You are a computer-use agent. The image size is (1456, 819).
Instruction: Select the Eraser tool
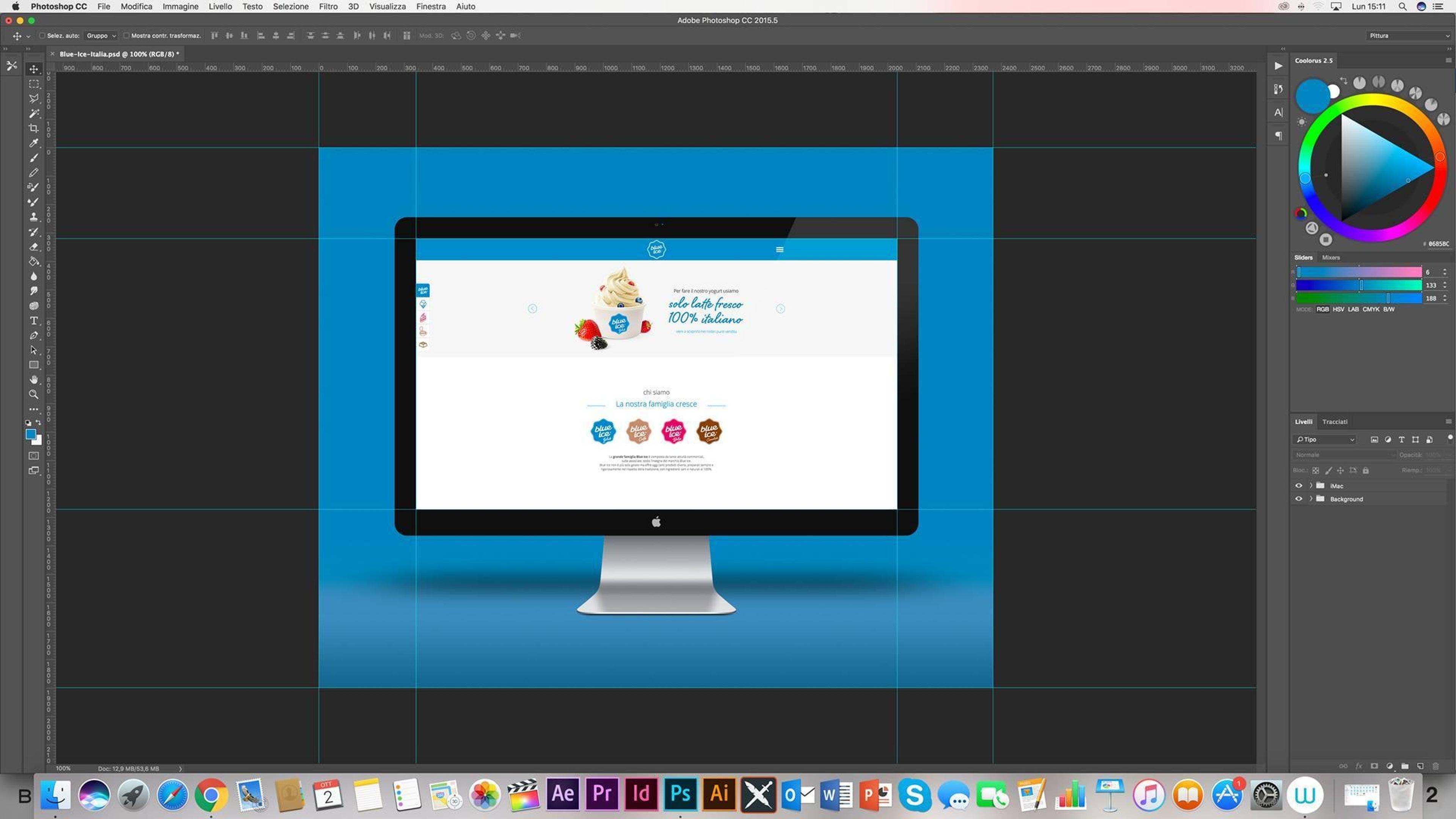click(34, 246)
